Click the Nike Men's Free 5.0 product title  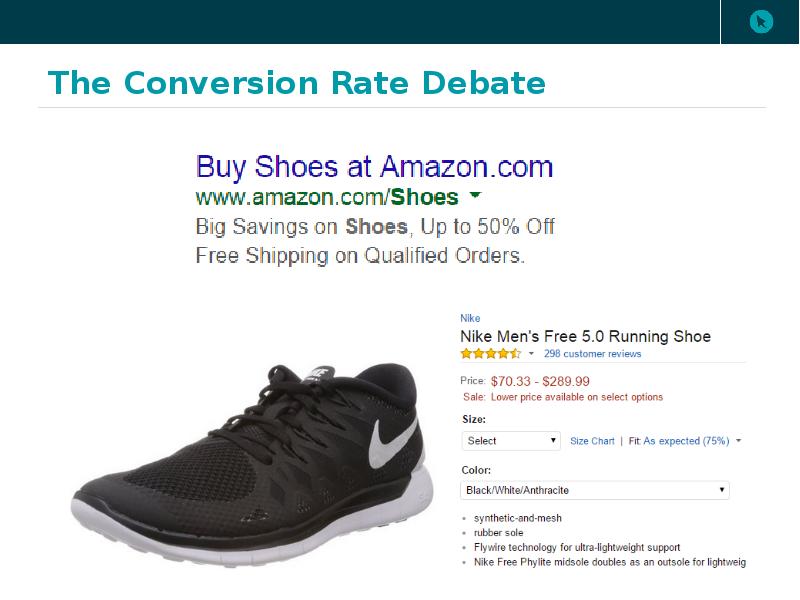click(585, 337)
